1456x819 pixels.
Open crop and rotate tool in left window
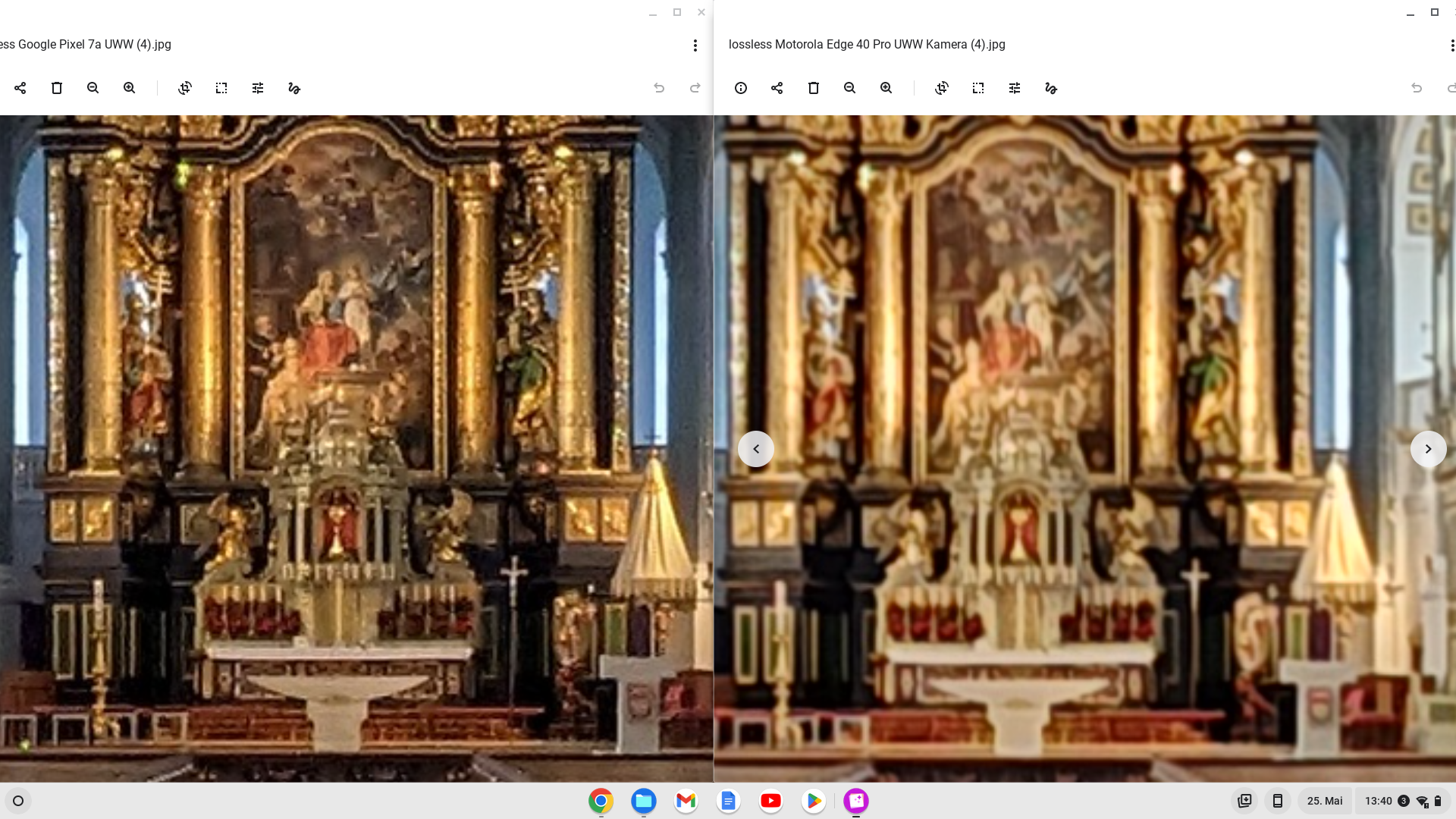point(185,88)
